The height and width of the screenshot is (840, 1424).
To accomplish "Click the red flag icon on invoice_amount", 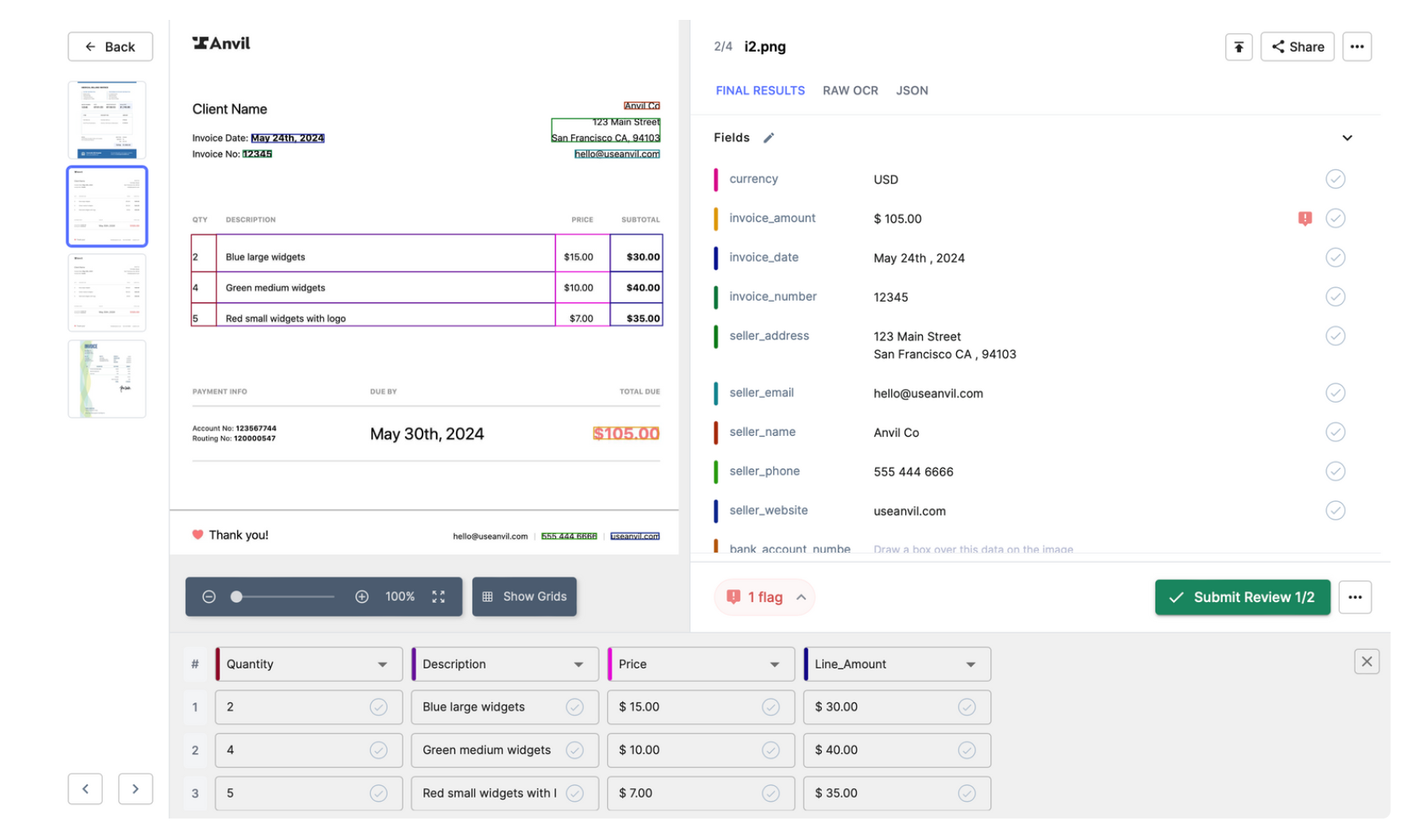I will click(x=1305, y=218).
